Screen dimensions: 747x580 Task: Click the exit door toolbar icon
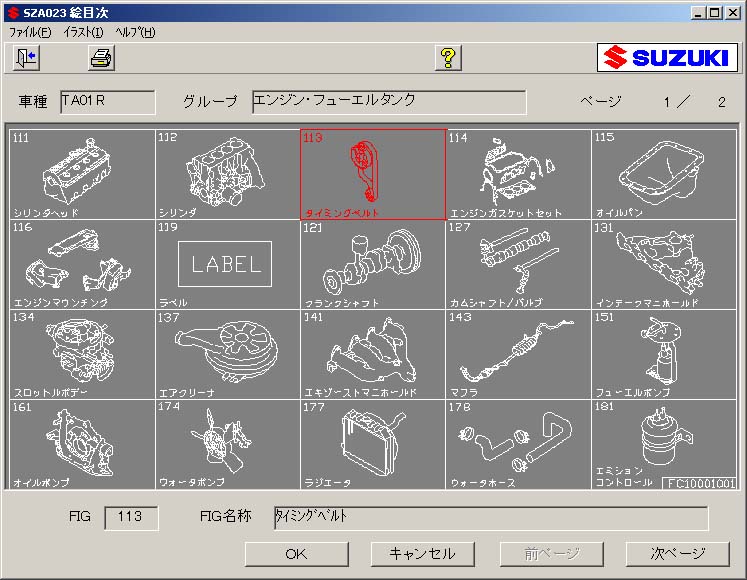pos(26,58)
